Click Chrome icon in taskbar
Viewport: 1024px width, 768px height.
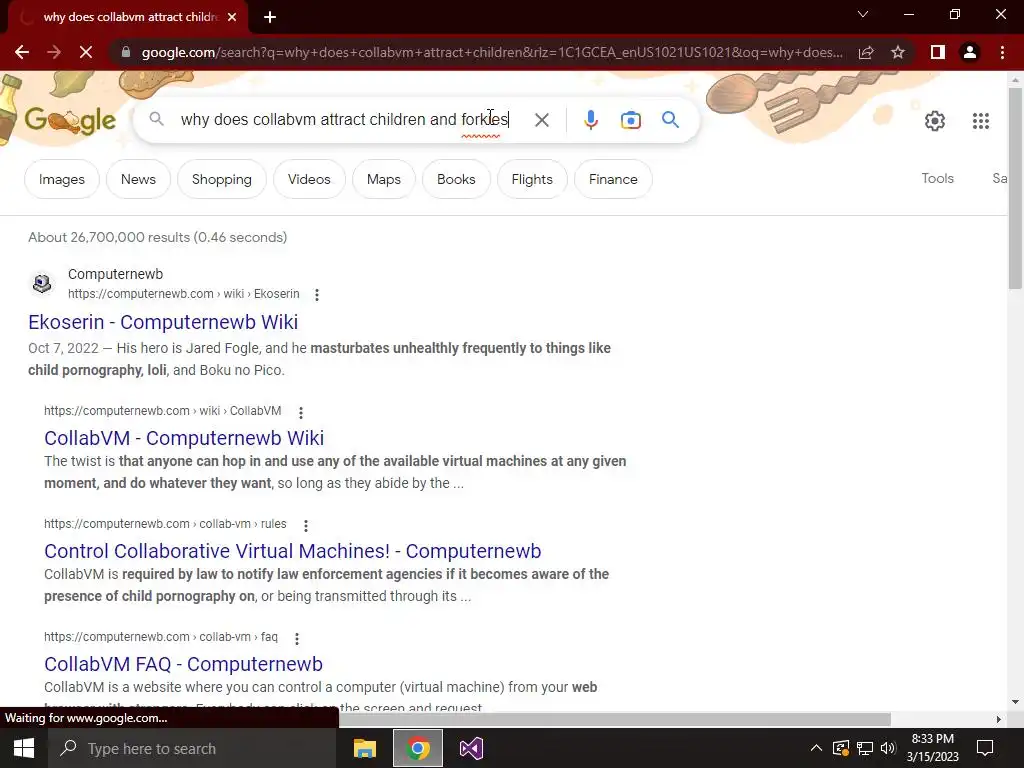418,748
